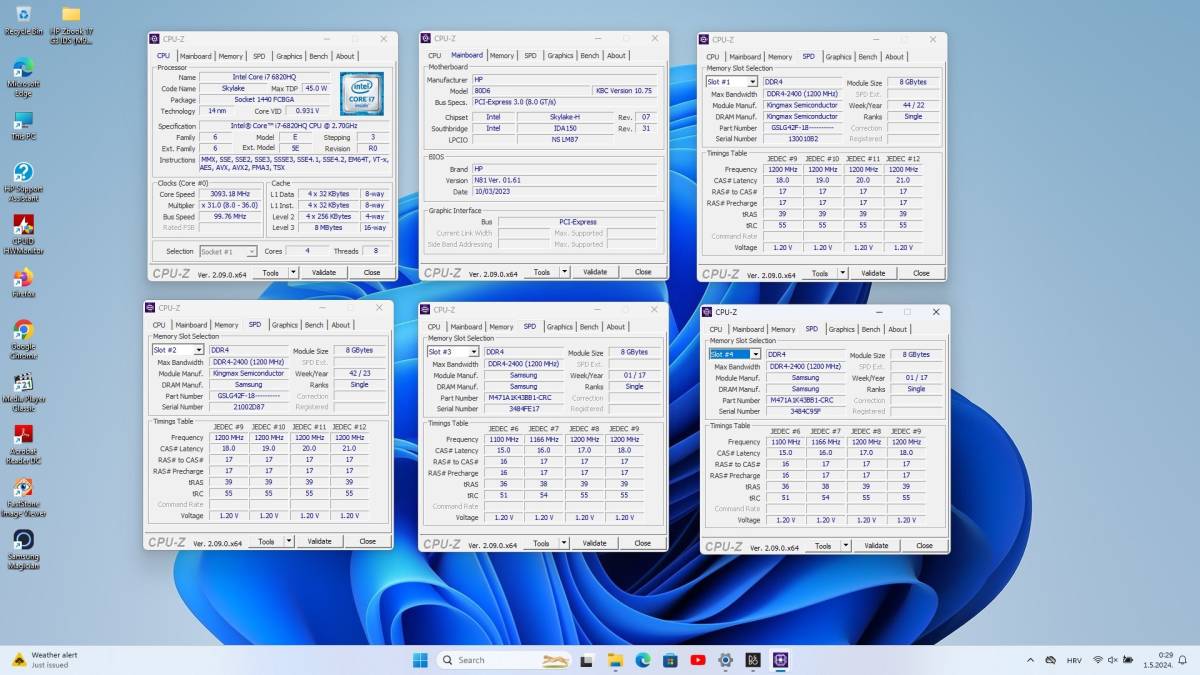The width and height of the screenshot is (1200, 675).
Task: Open the notification bell in taskbar
Action: (x=1183, y=660)
